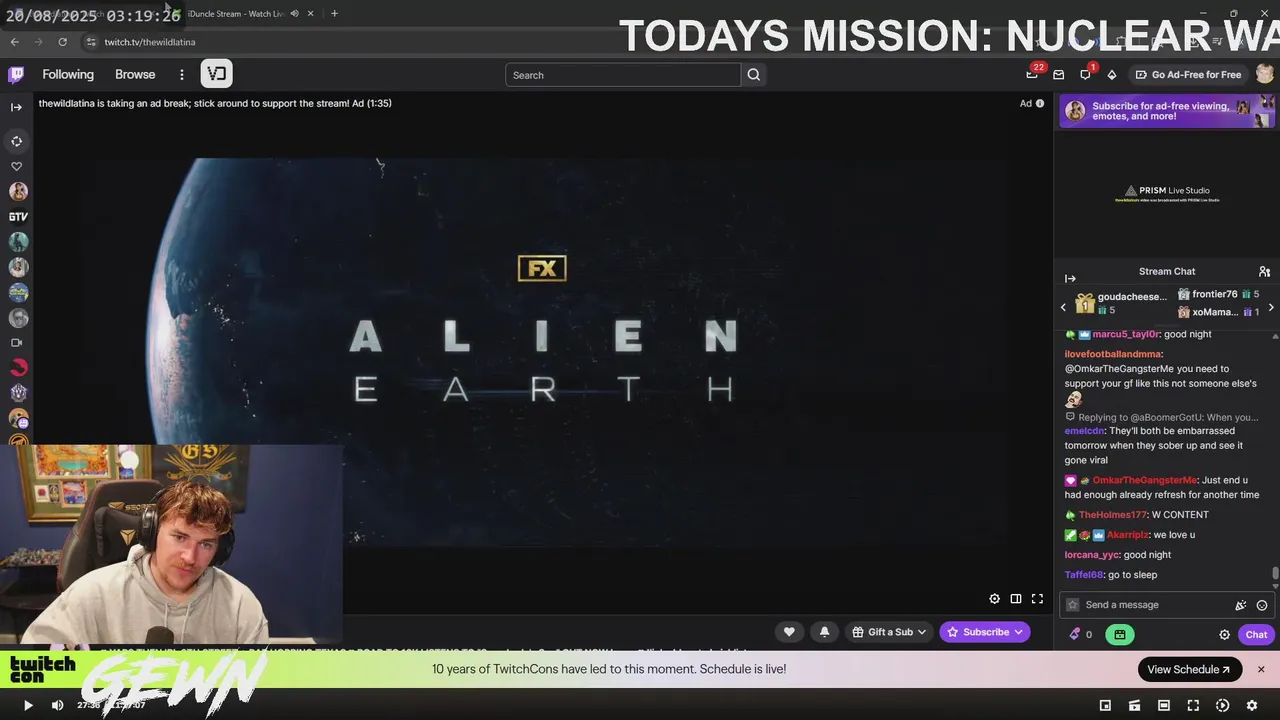This screenshot has height=720, width=1280.
Task: Open the camera-shaped sidebar icon
Action: (x=16, y=342)
